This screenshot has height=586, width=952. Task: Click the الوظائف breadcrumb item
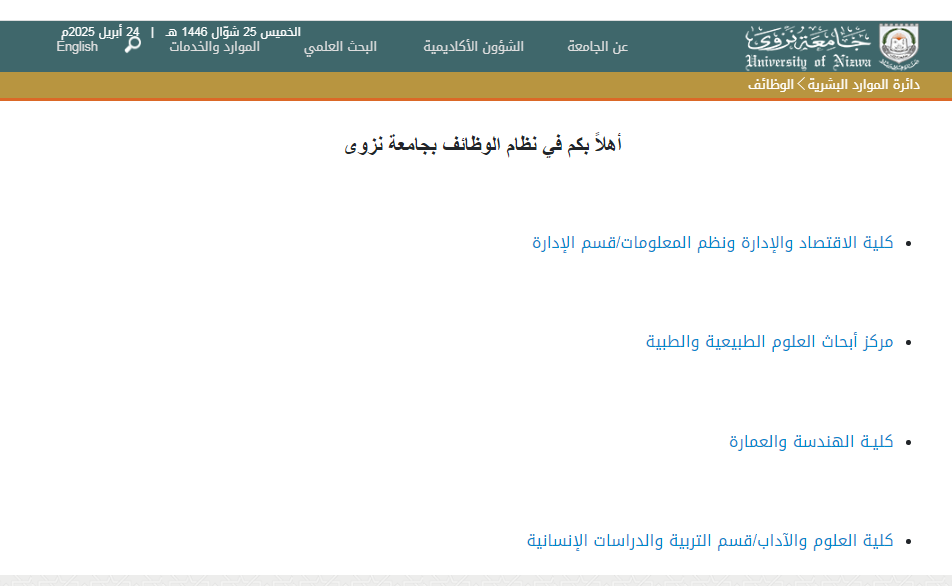(771, 85)
